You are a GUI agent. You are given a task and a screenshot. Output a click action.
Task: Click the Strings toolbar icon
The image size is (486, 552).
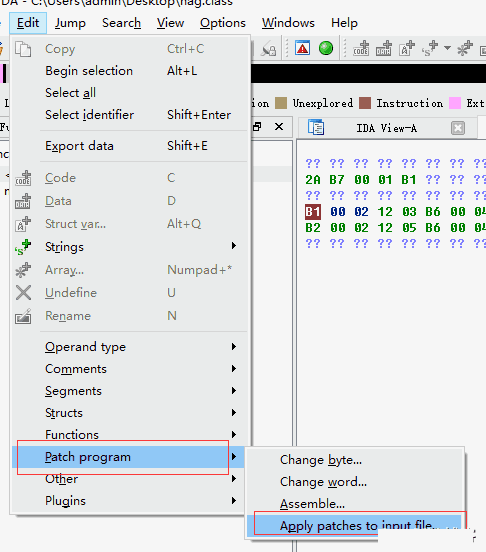(430, 48)
